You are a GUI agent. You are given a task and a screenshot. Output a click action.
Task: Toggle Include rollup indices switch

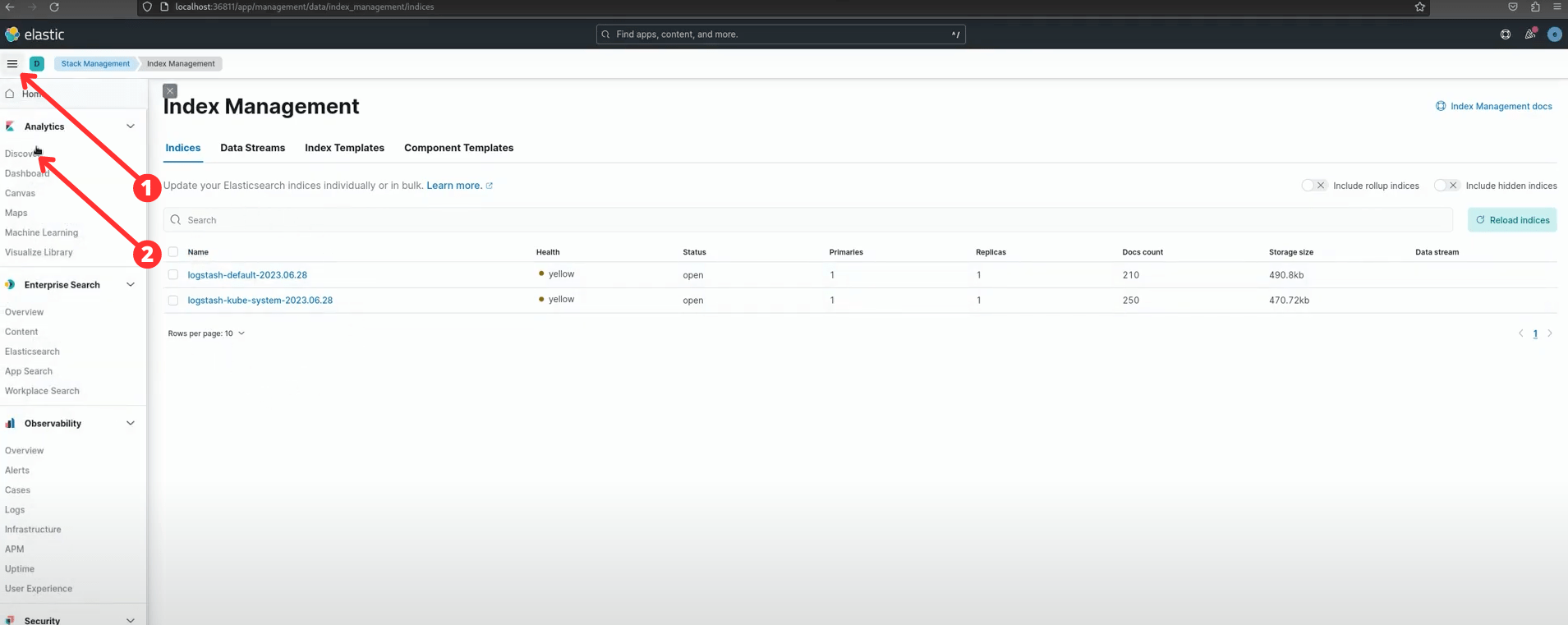coord(1313,186)
